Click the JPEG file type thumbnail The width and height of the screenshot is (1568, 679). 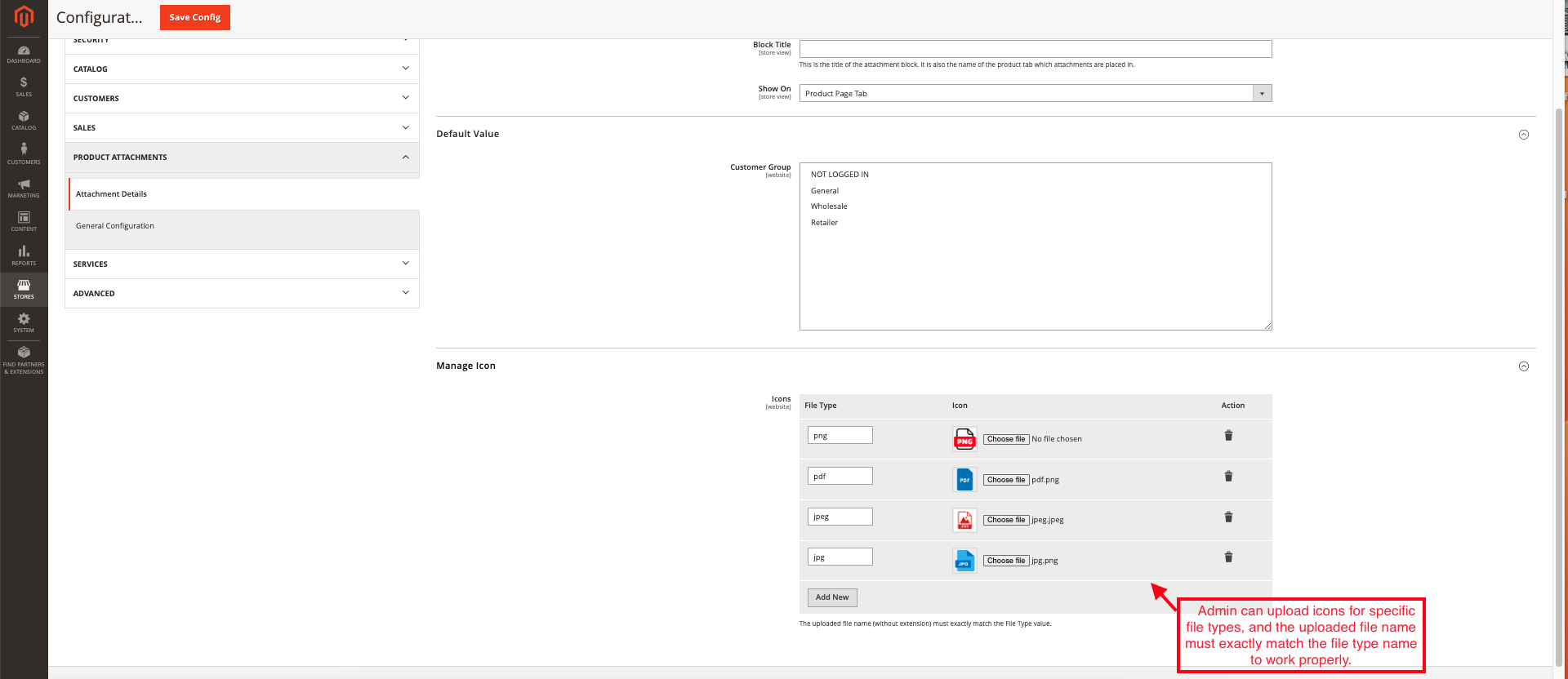(x=964, y=520)
